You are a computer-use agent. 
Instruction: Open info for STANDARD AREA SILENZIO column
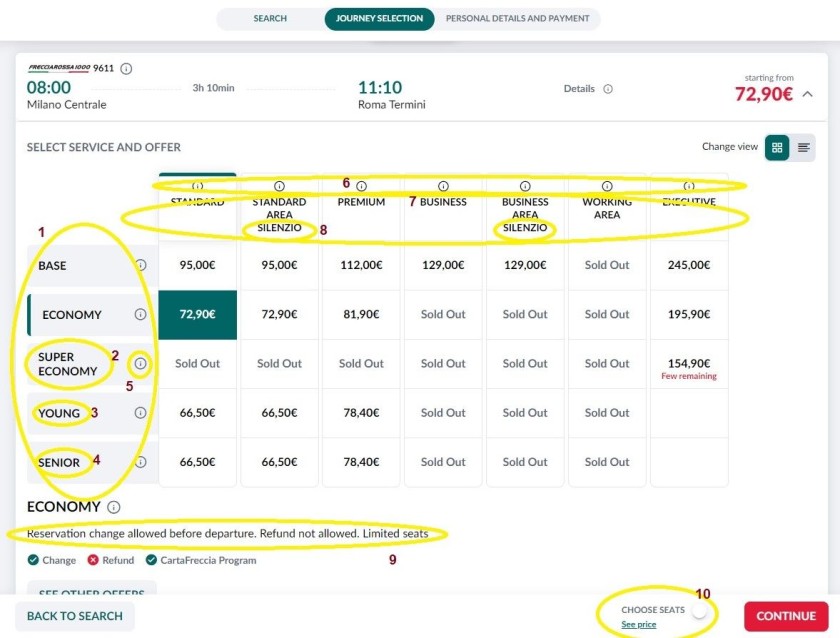[279, 184]
